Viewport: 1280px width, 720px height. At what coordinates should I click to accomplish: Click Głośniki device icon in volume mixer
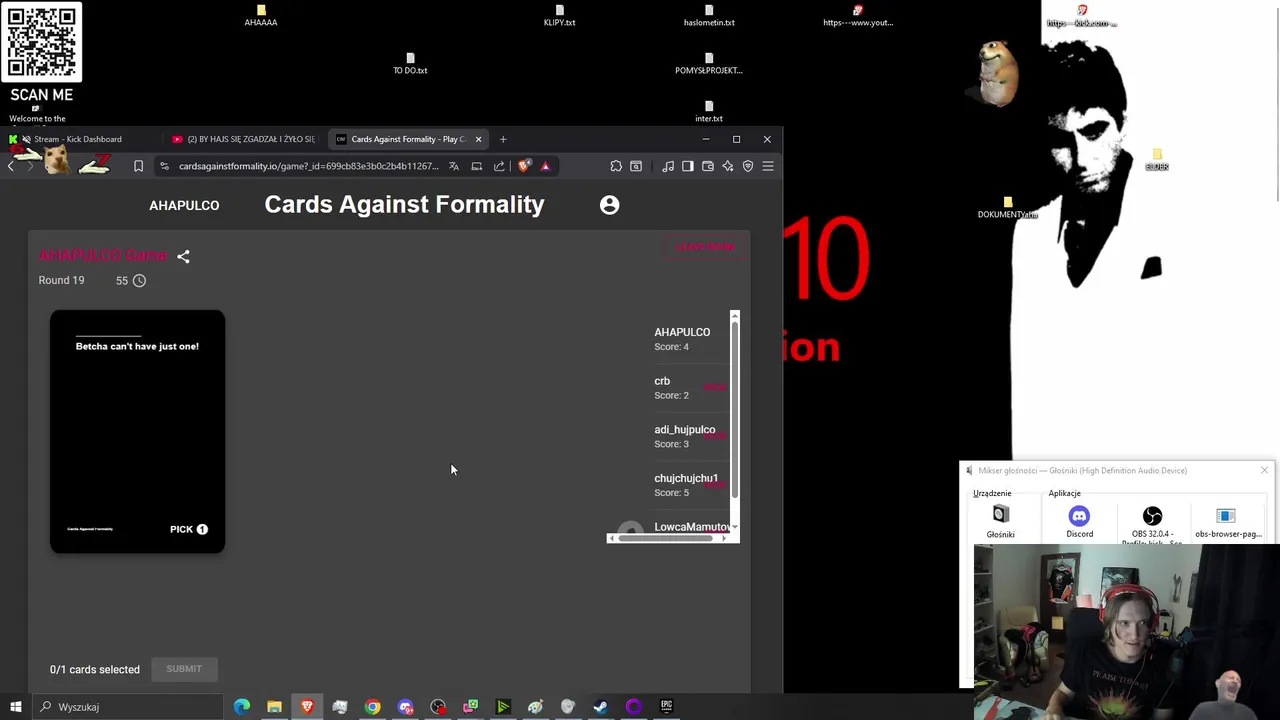click(1000, 515)
